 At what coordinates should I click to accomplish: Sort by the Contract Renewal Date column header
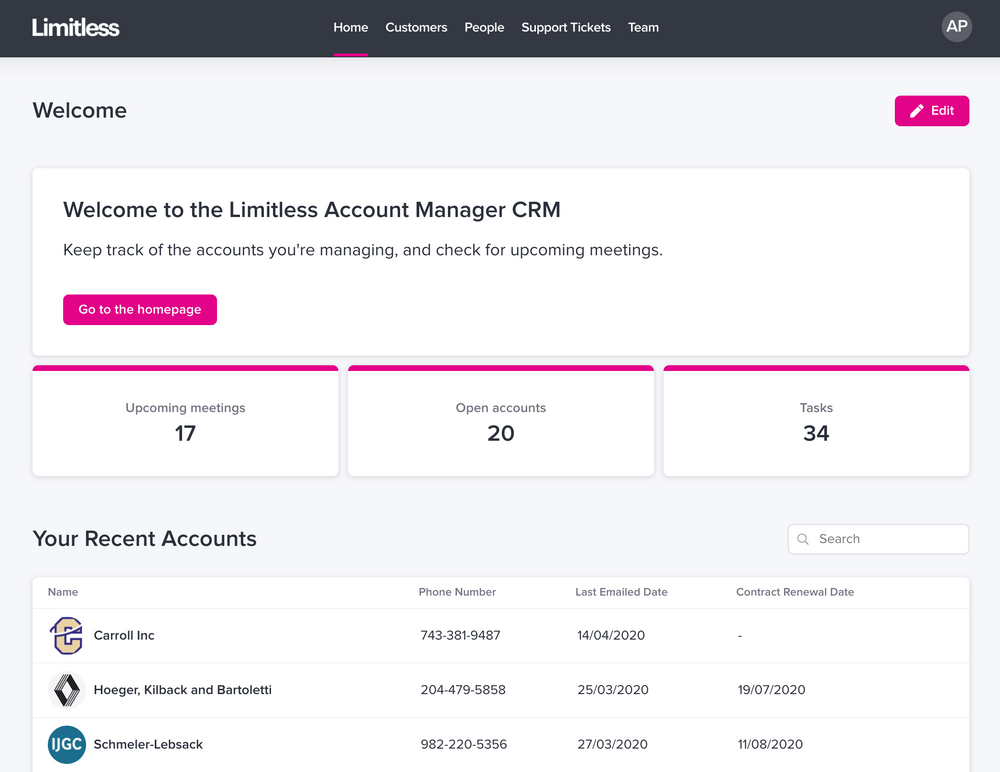click(x=795, y=592)
